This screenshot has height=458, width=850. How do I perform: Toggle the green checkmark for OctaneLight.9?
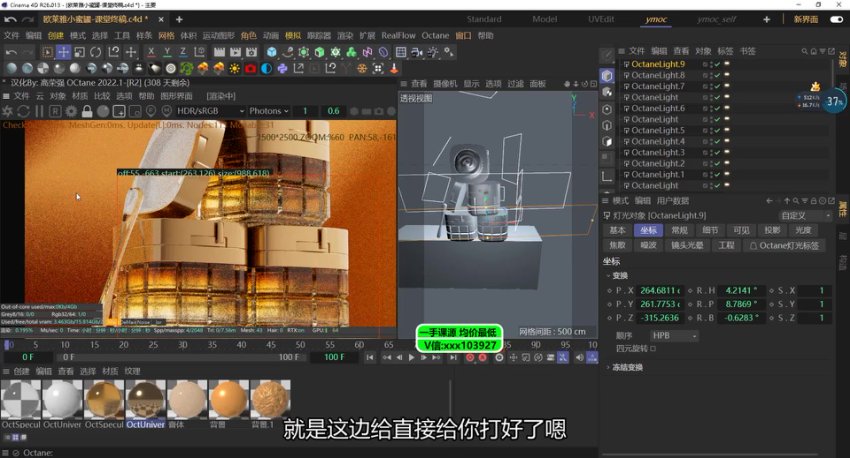point(716,64)
